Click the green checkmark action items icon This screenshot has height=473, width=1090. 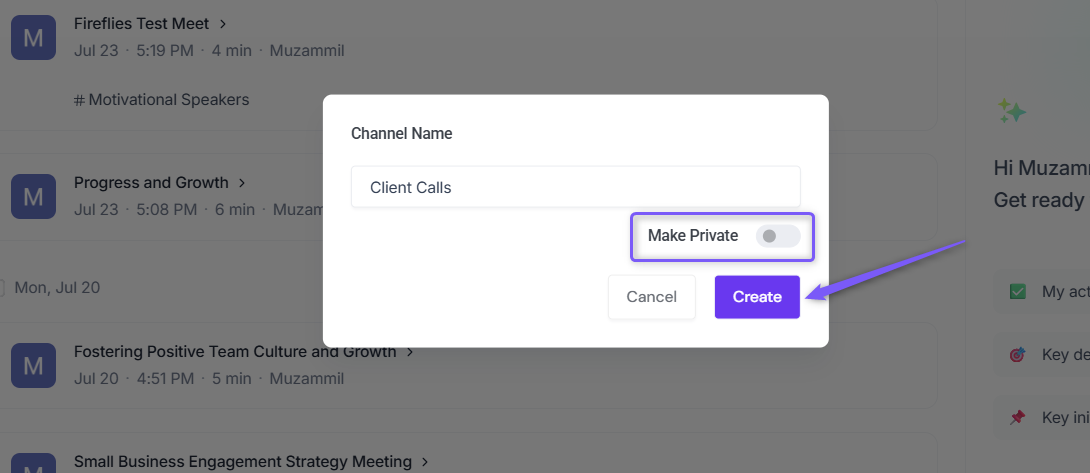pyautogui.click(x=1017, y=291)
